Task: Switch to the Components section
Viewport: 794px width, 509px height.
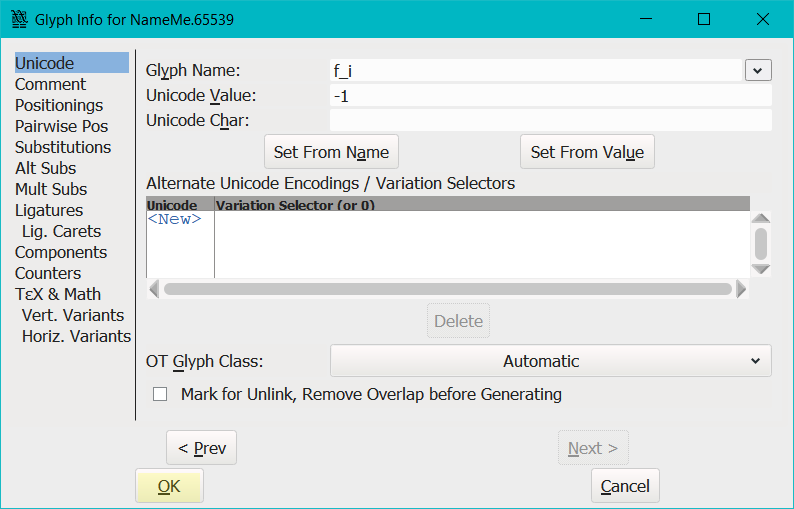Action: point(61,252)
